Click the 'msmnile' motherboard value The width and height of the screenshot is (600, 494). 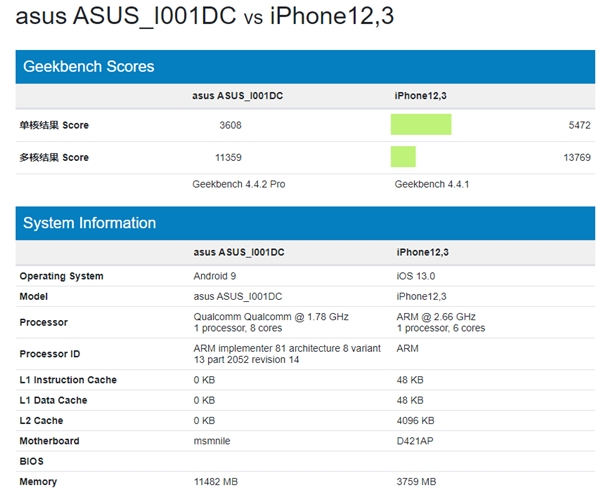tap(212, 441)
